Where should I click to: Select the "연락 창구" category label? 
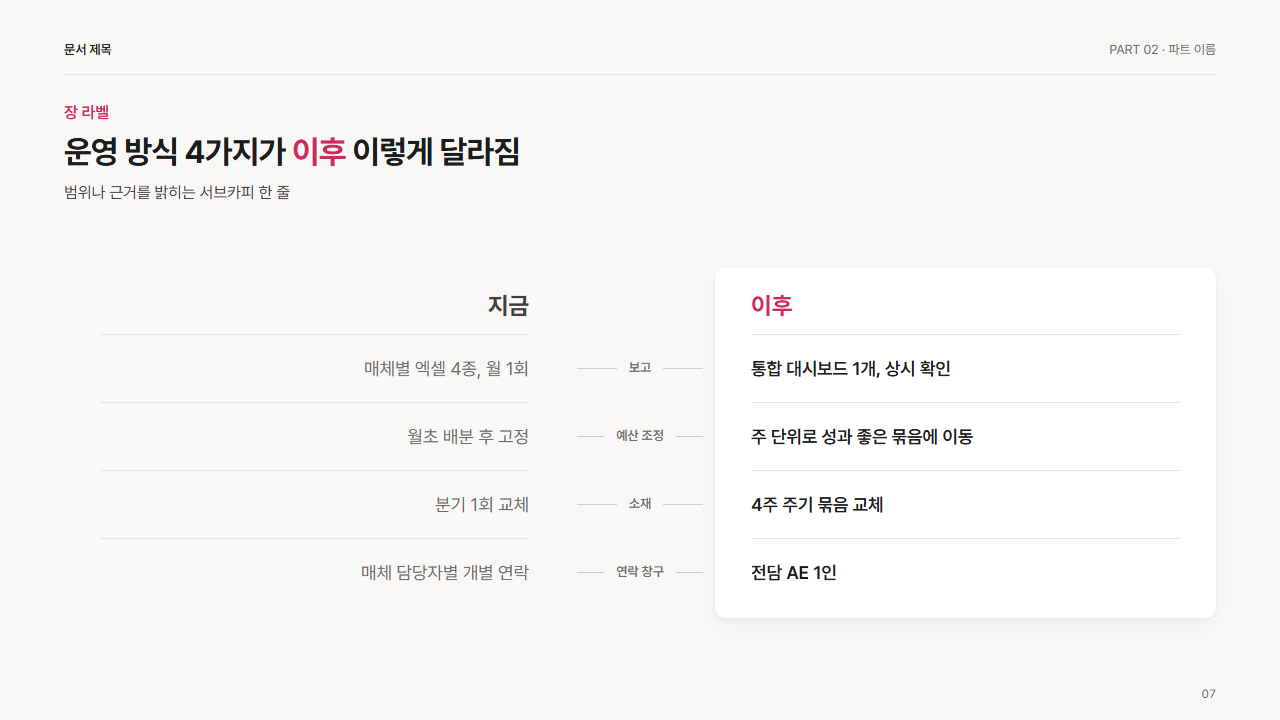coord(640,572)
